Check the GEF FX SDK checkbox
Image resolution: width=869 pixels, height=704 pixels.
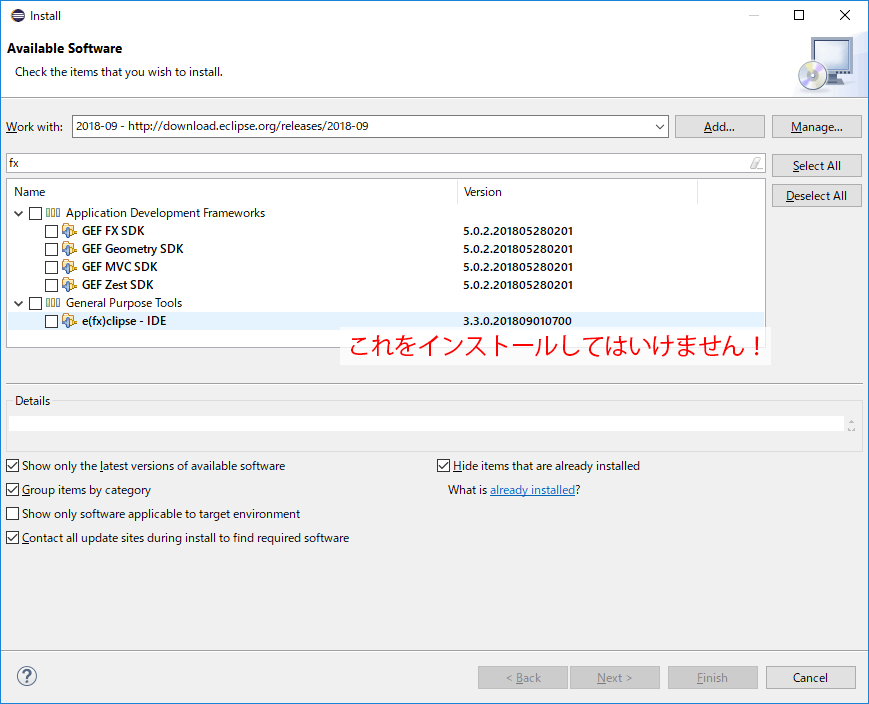(51, 231)
